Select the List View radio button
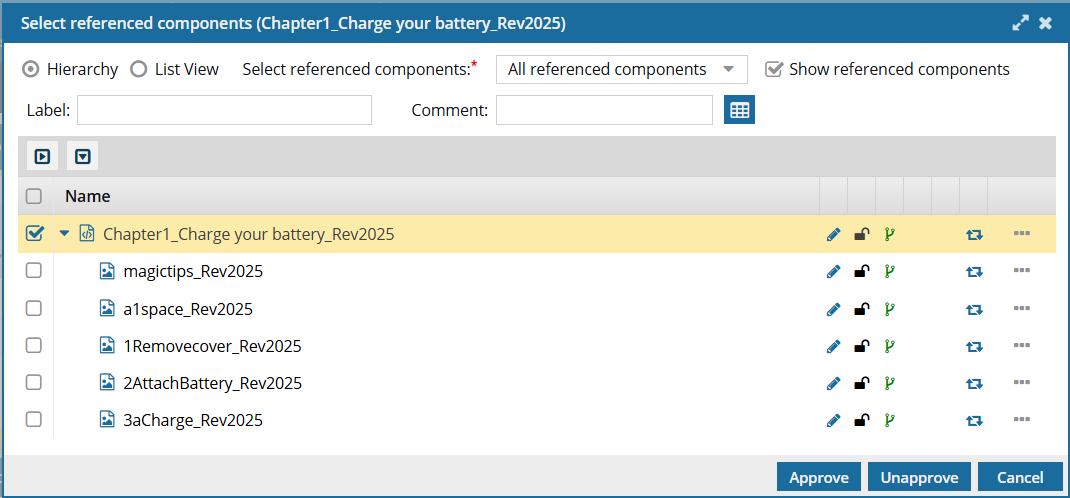 click(x=139, y=69)
